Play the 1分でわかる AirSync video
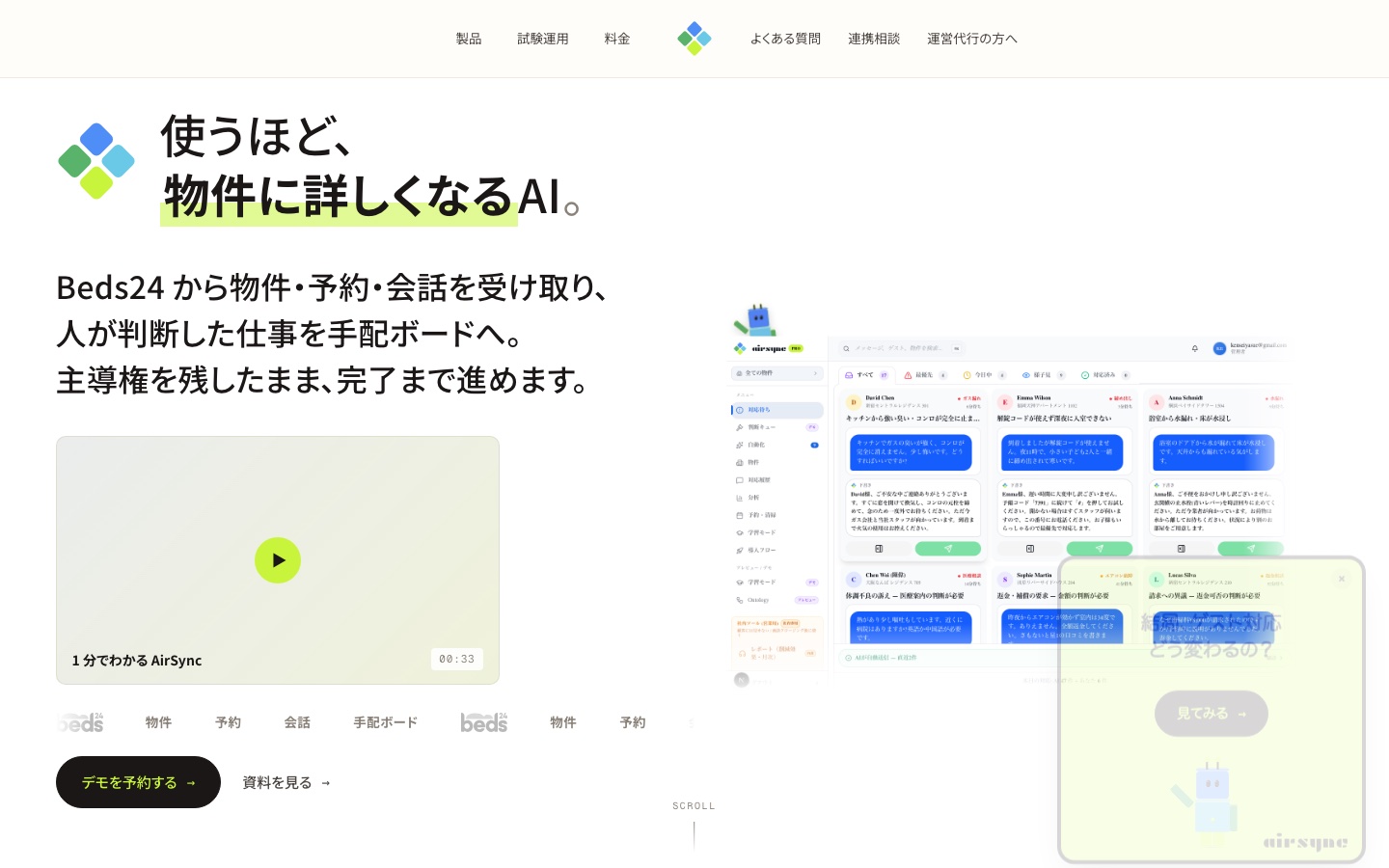 pyautogui.click(x=278, y=560)
